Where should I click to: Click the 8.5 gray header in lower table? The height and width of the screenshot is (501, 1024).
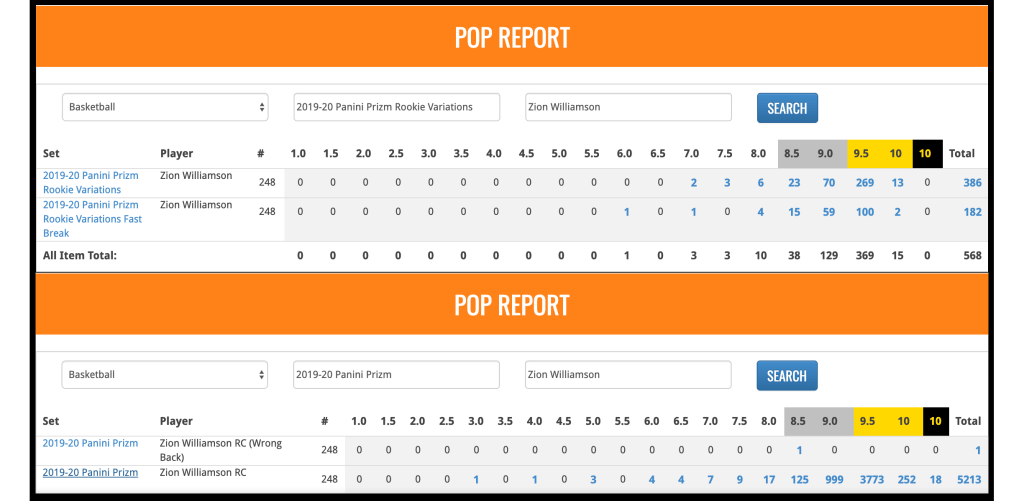(800, 421)
